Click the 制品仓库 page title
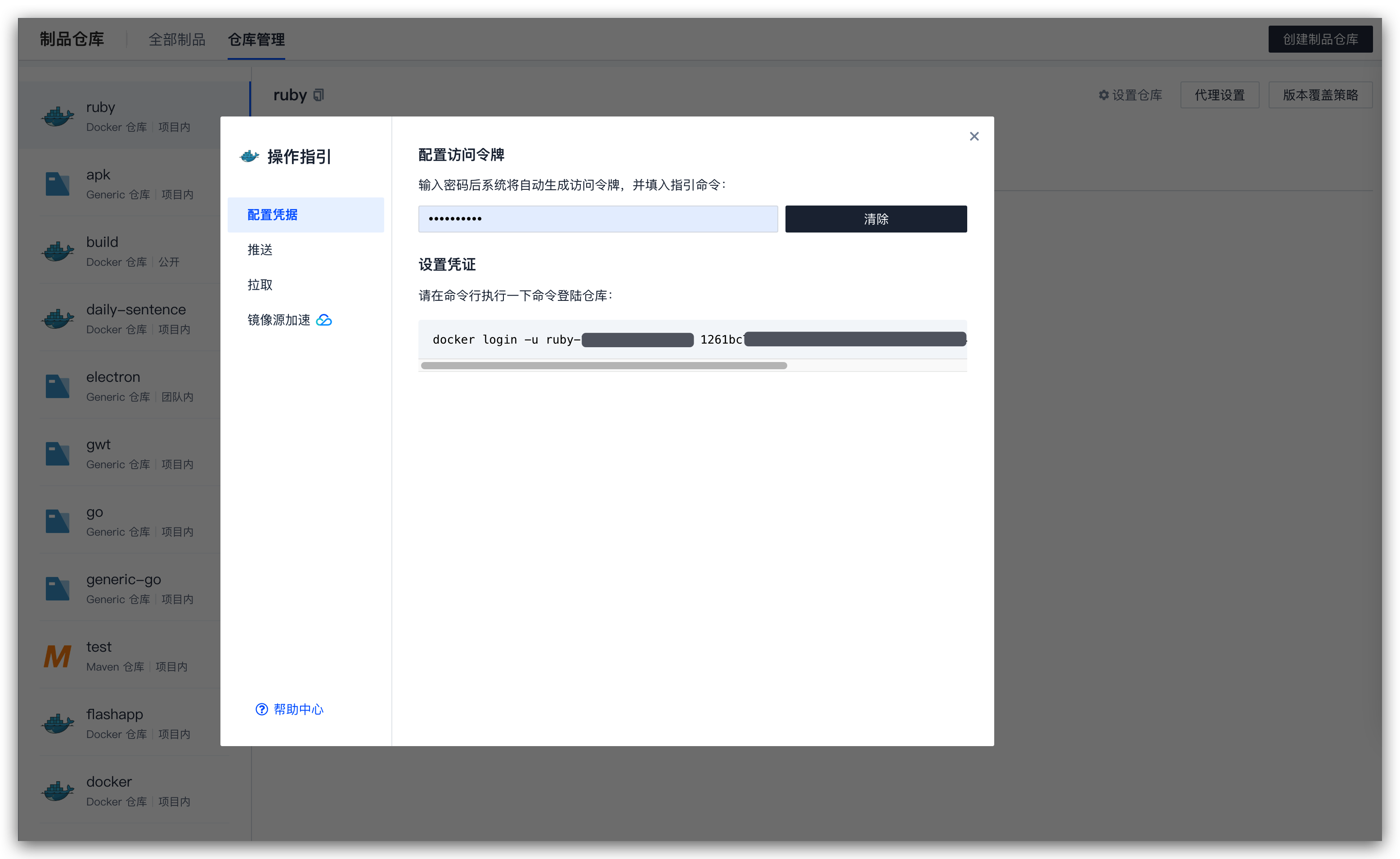 [72, 39]
